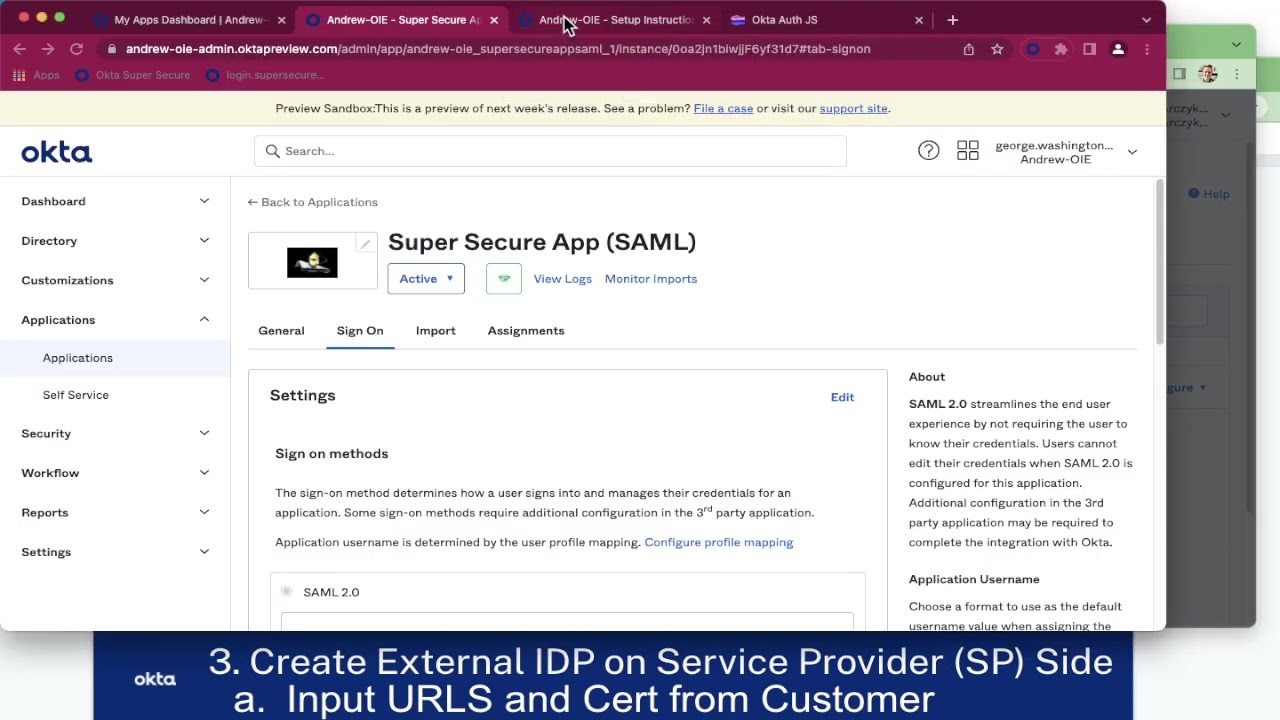
Task: Close the Okta Auth JS tab
Action: [919, 20]
